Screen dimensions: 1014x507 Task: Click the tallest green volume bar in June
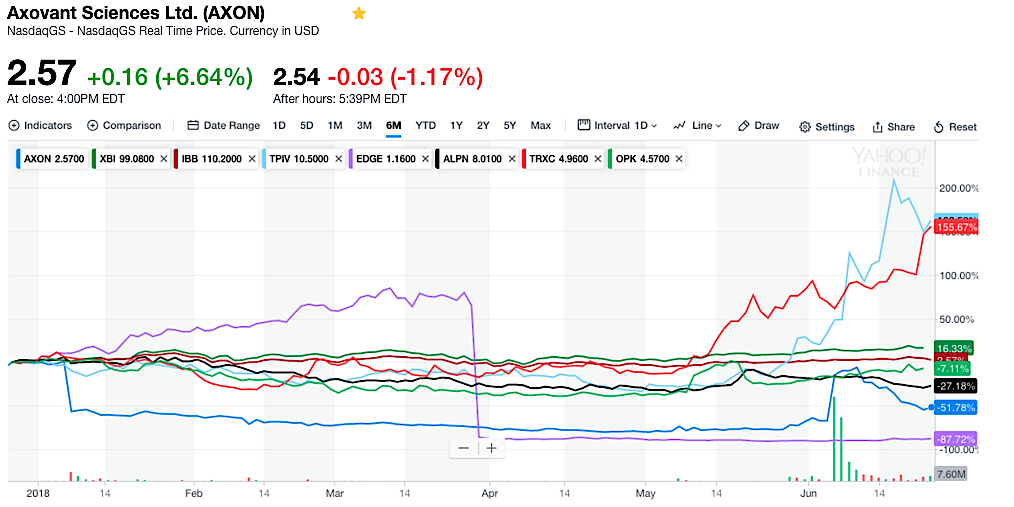(x=834, y=439)
